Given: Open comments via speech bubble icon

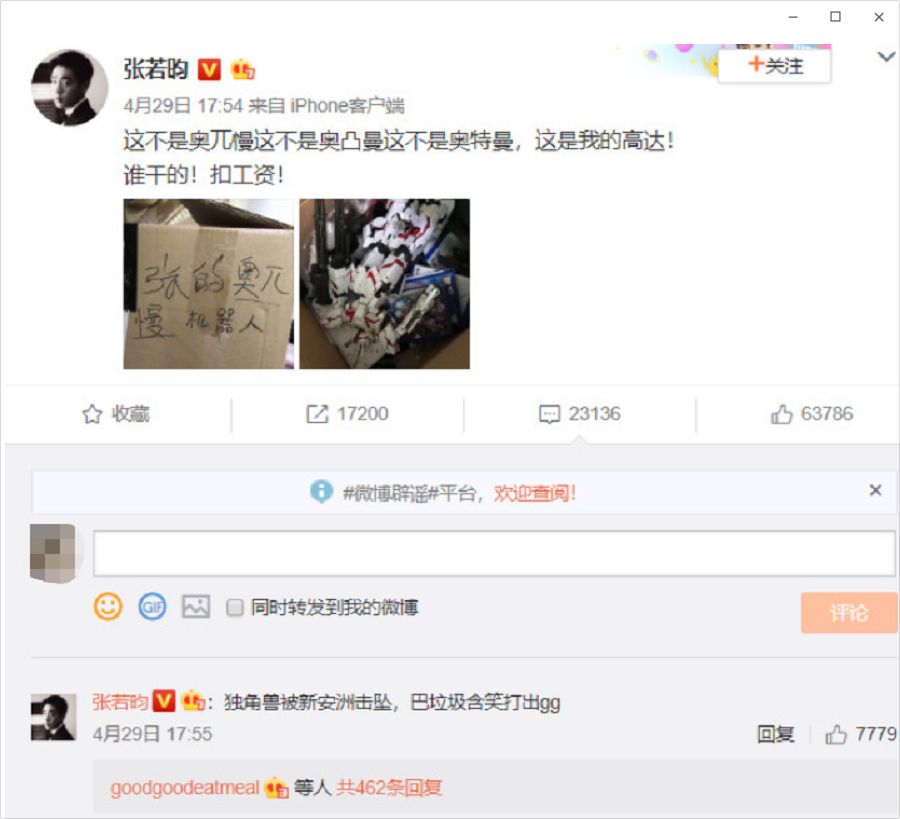Looking at the screenshot, I should coord(549,414).
